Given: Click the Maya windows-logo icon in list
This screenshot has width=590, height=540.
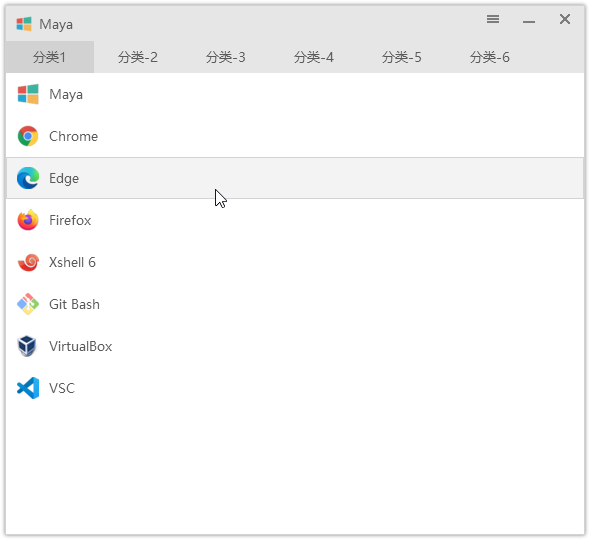Looking at the screenshot, I should (x=28, y=94).
